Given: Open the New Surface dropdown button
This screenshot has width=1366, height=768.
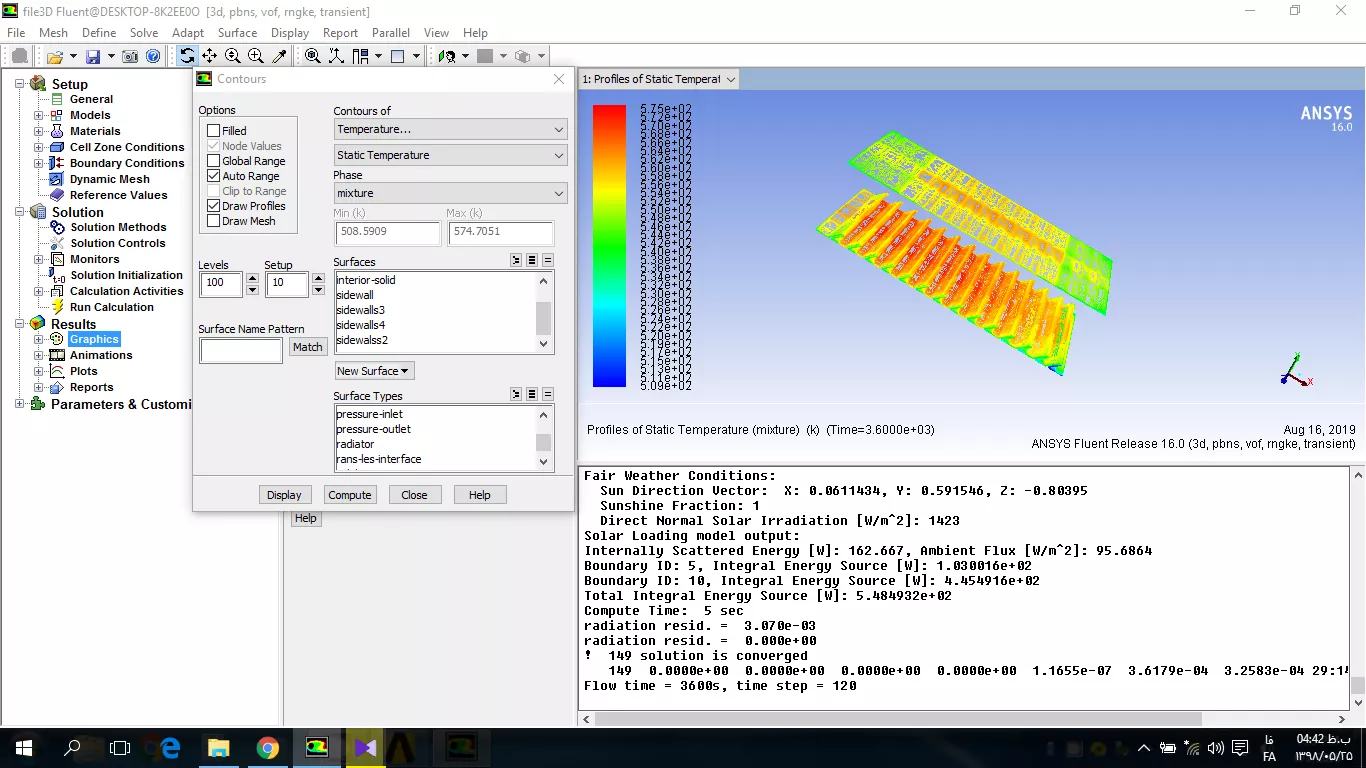Looking at the screenshot, I should [x=374, y=371].
